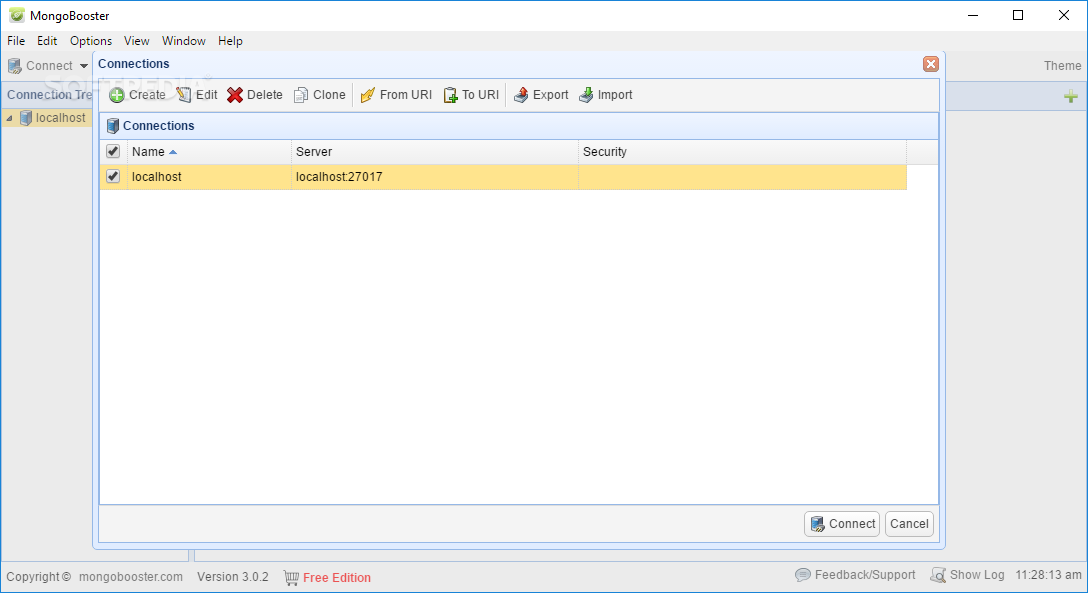The width and height of the screenshot is (1088, 593).
Task: Collapse the localhost node in connection tree
Action: pyautogui.click(x=9, y=119)
